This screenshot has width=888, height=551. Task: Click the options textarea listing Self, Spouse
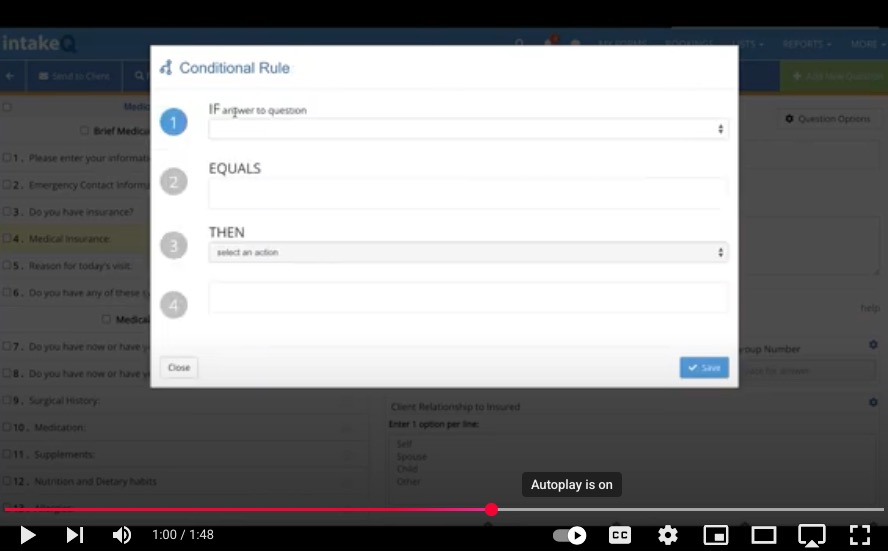[x=633, y=468]
